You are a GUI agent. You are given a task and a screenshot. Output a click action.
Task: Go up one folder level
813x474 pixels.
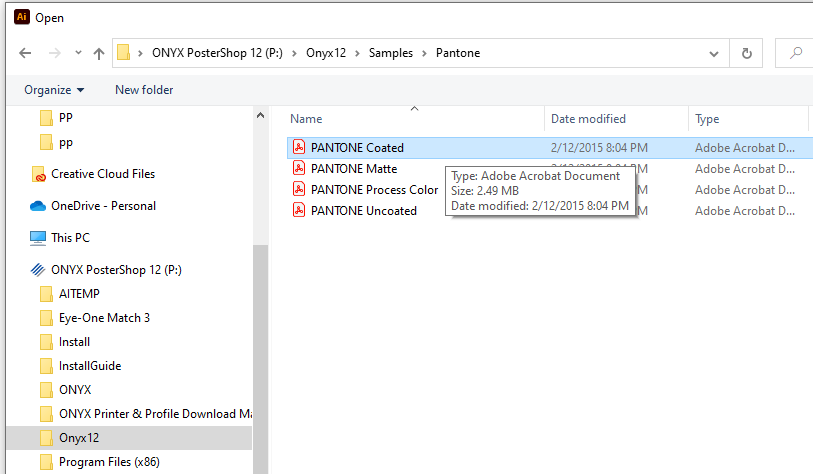point(99,53)
